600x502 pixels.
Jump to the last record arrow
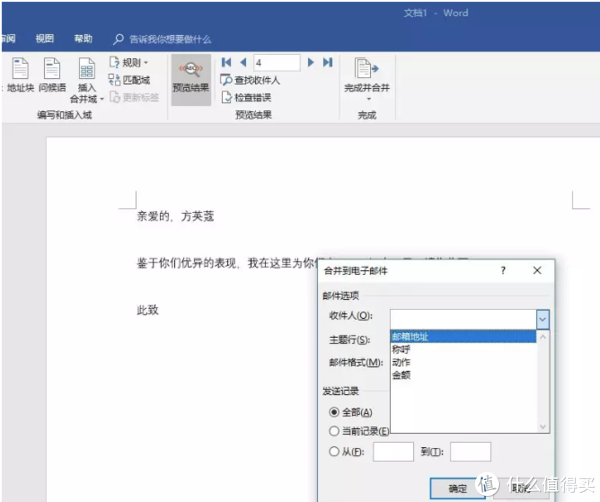(326, 62)
